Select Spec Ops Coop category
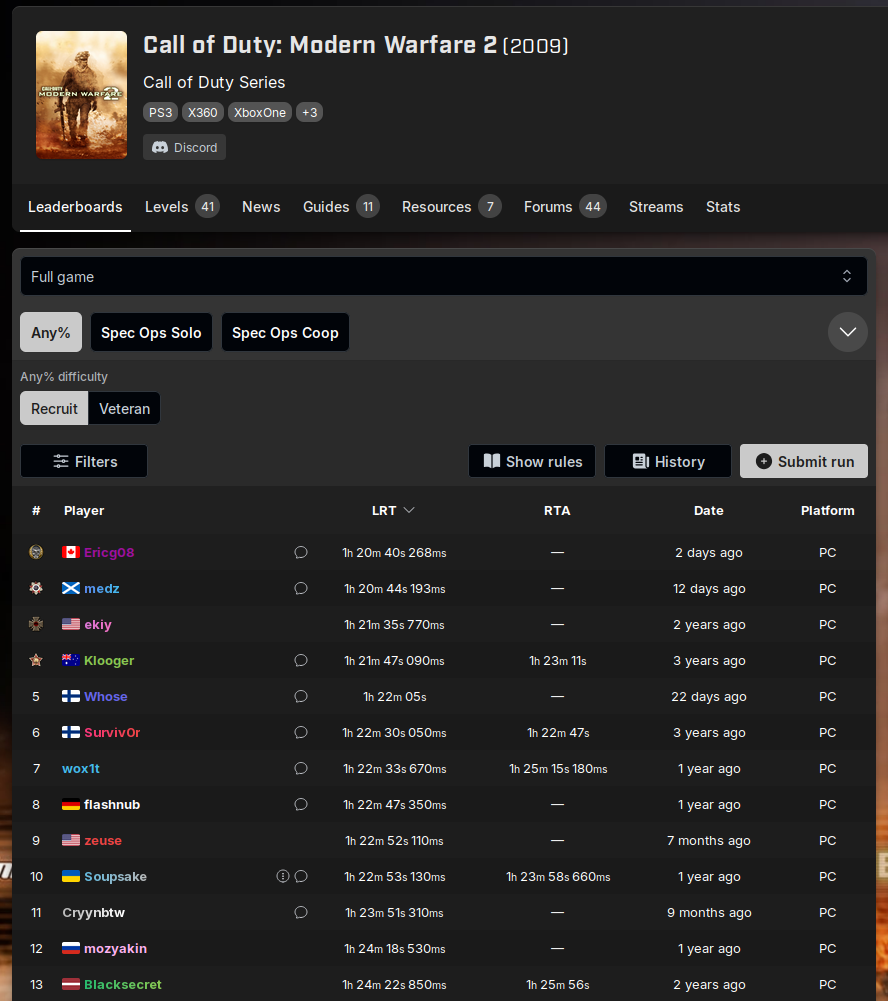888x1001 pixels. click(x=285, y=332)
